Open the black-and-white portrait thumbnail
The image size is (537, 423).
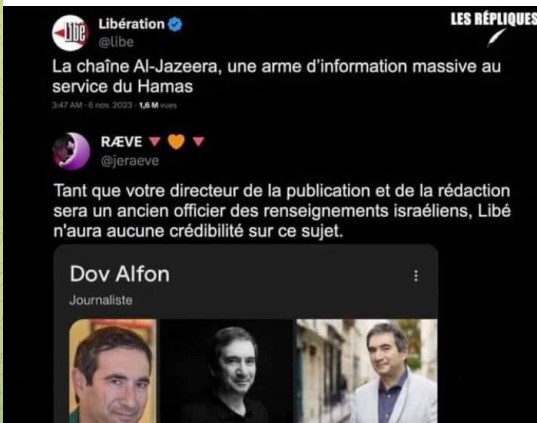pyautogui.click(x=226, y=371)
